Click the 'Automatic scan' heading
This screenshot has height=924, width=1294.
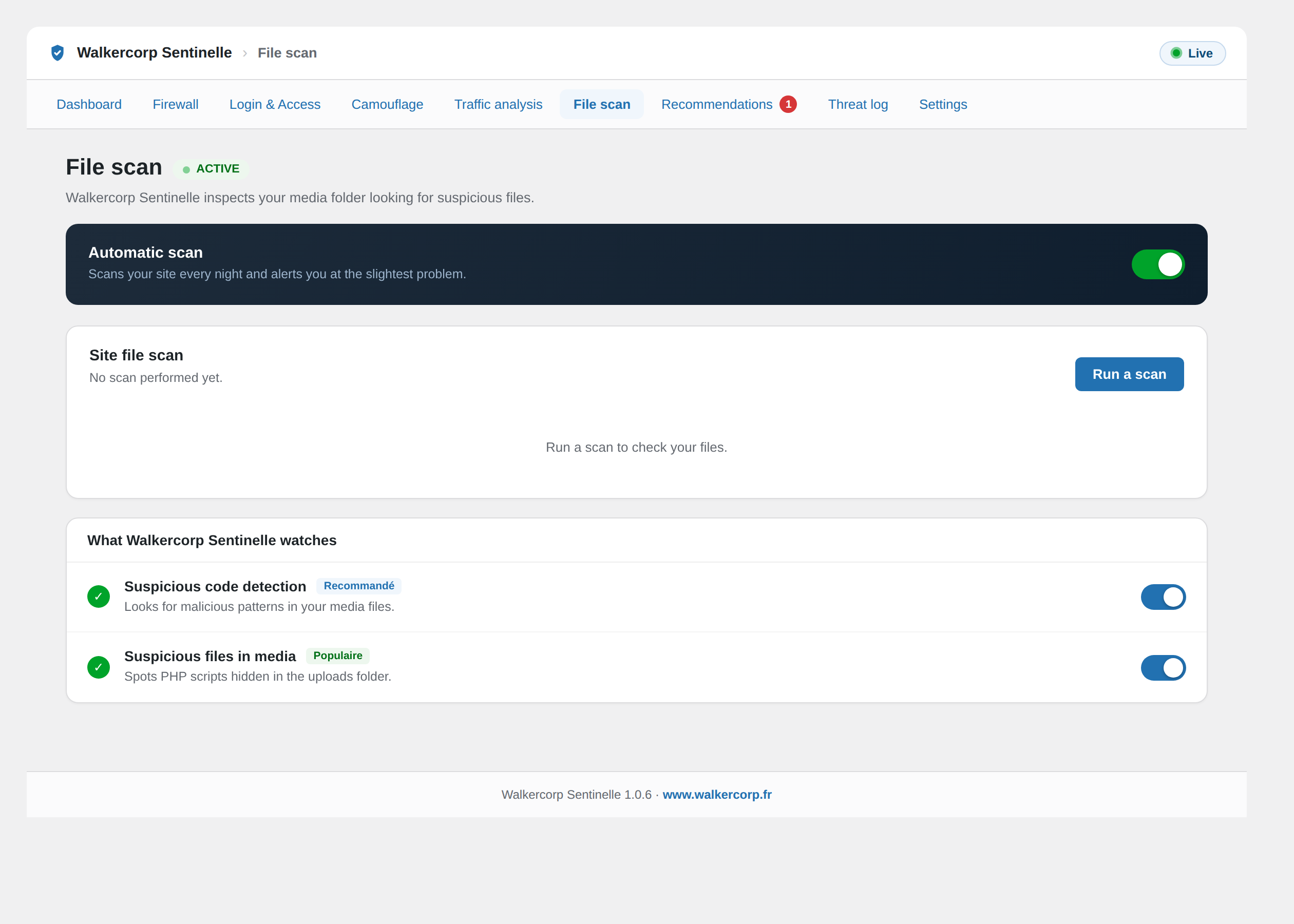coord(145,253)
